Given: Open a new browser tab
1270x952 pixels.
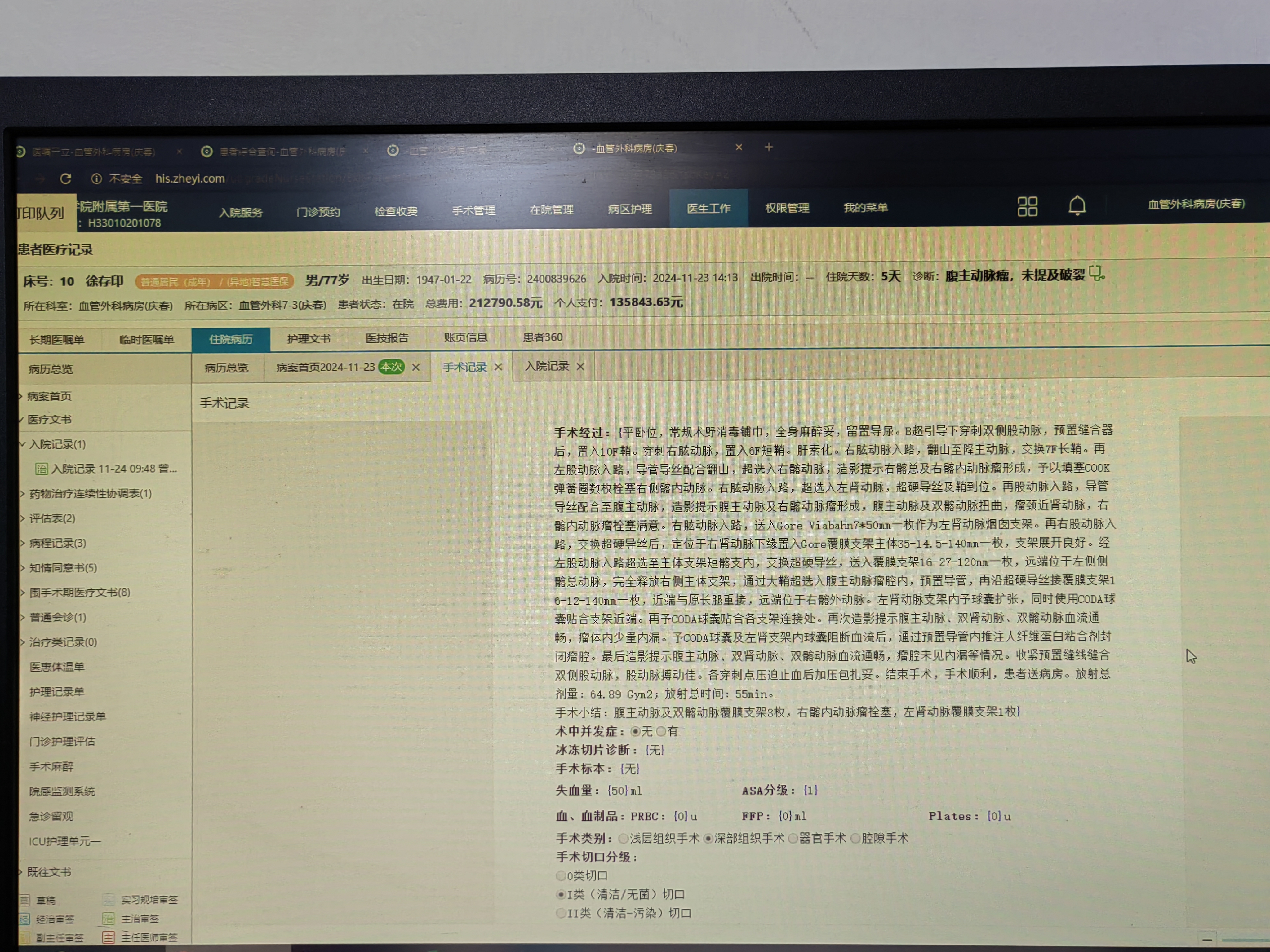Looking at the screenshot, I should [x=768, y=148].
